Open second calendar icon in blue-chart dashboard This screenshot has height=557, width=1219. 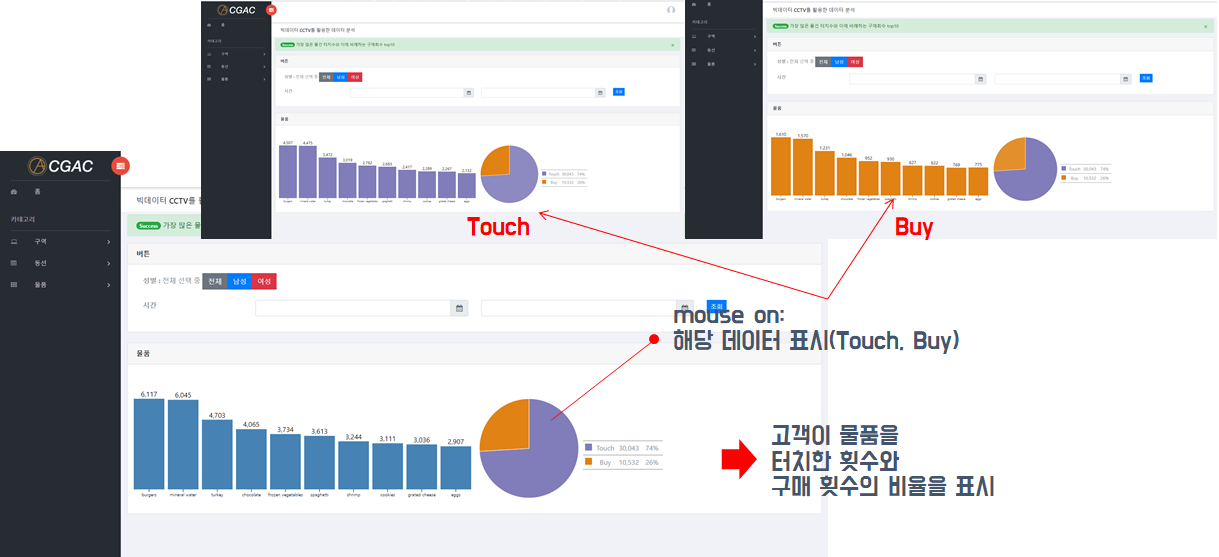click(686, 308)
